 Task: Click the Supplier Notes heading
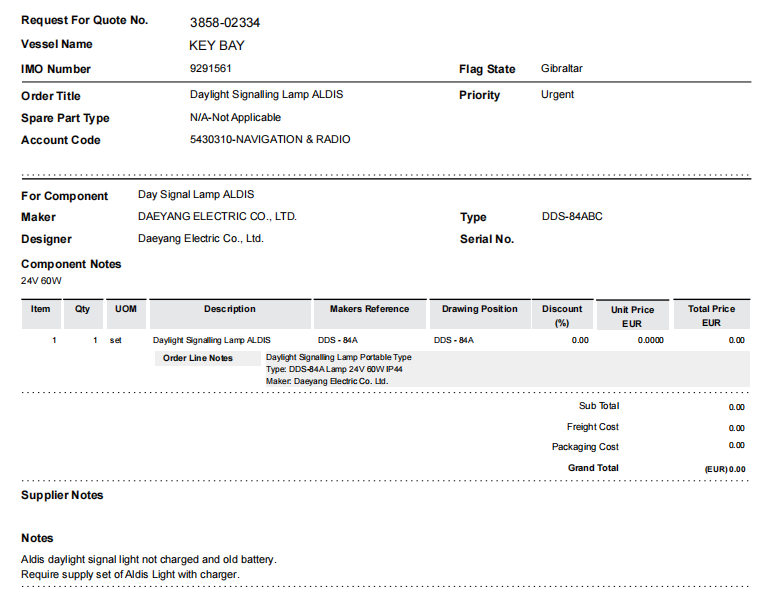(x=62, y=495)
